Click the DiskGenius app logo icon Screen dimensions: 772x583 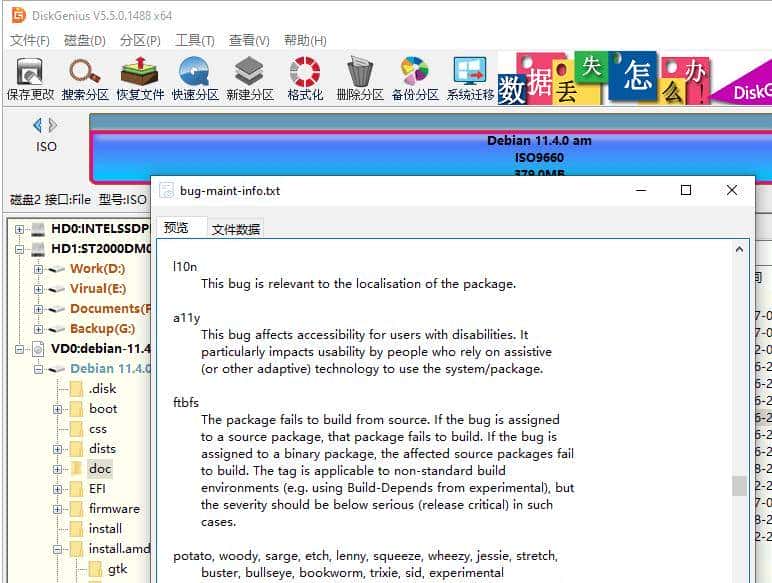(18, 15)
